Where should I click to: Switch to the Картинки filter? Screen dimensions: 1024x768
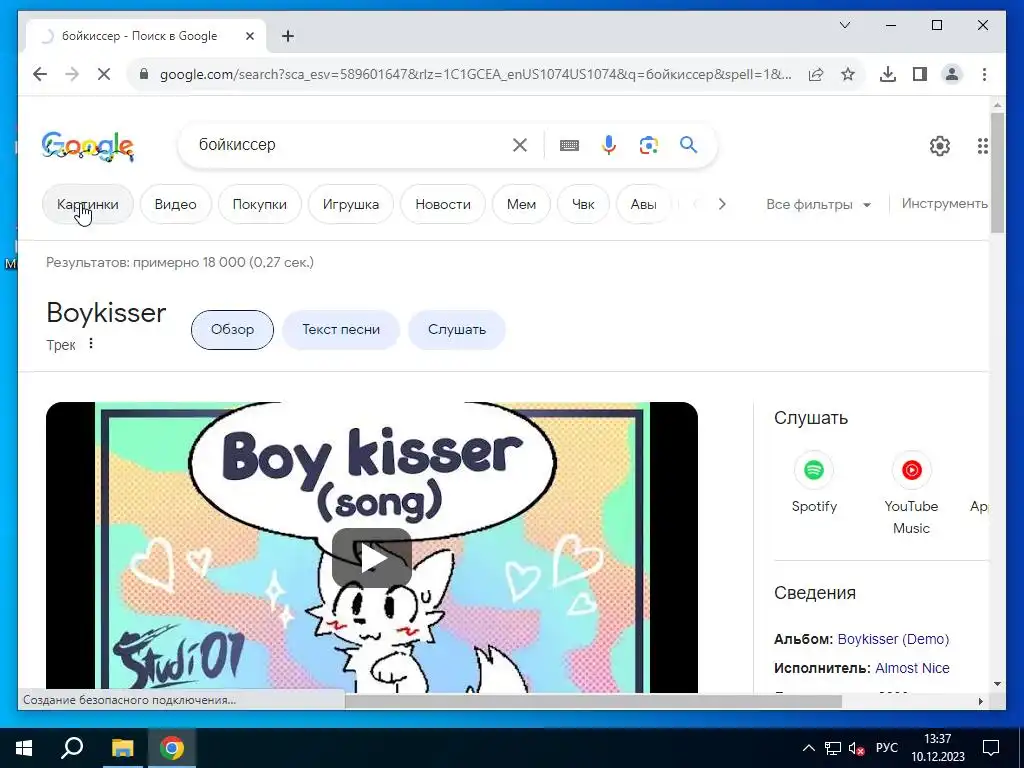(x=88, y=204)
